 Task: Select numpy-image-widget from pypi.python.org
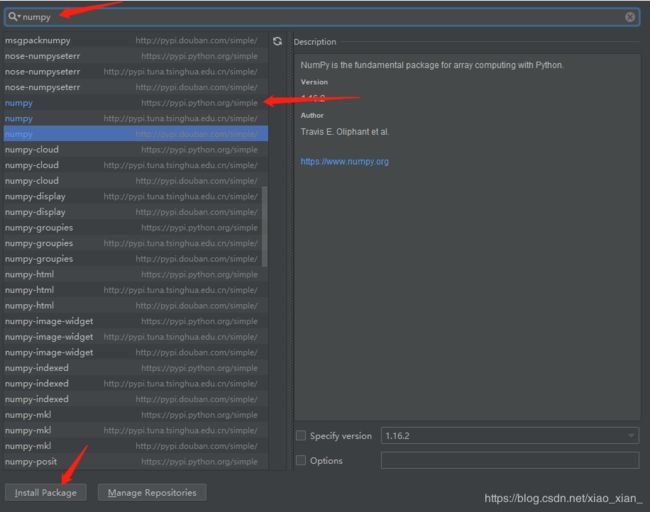coord(136,321)
